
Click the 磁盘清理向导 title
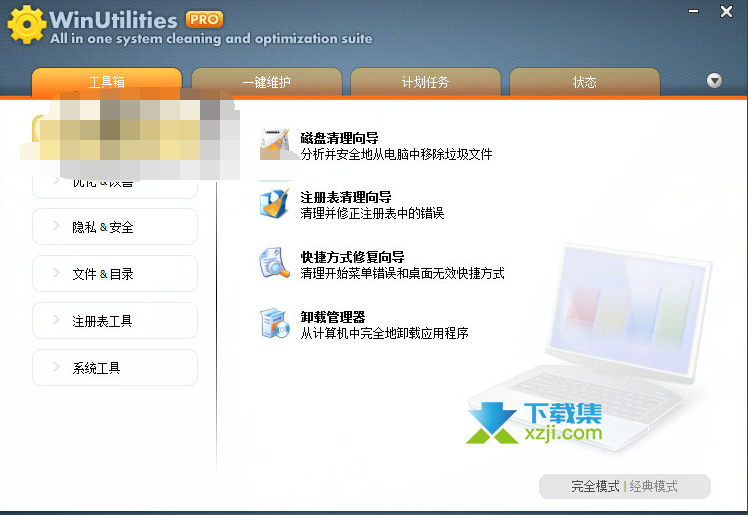[x=340, y=138]
